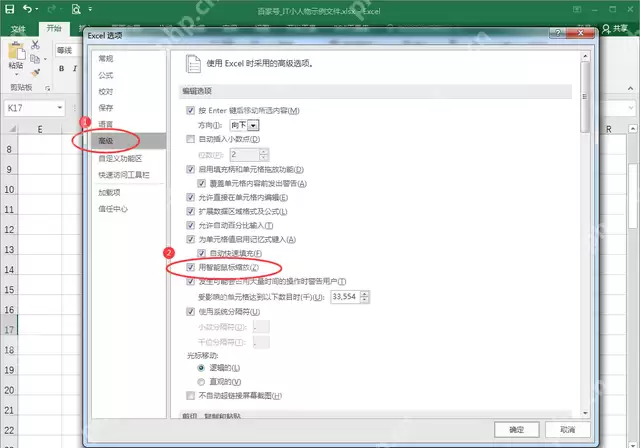Open the undo history dropdown arrow
Screen dimensions: 640x448
point(37,9)
